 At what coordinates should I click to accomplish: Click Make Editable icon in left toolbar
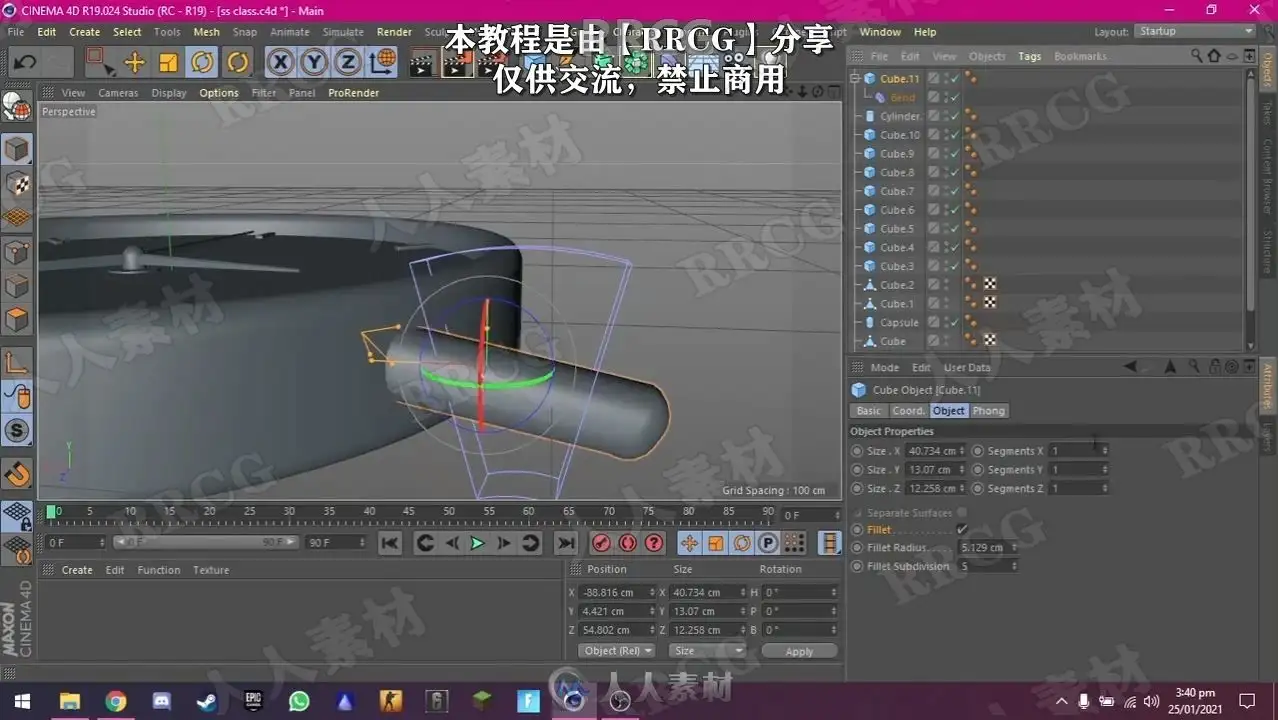click(x=17, y=106)
